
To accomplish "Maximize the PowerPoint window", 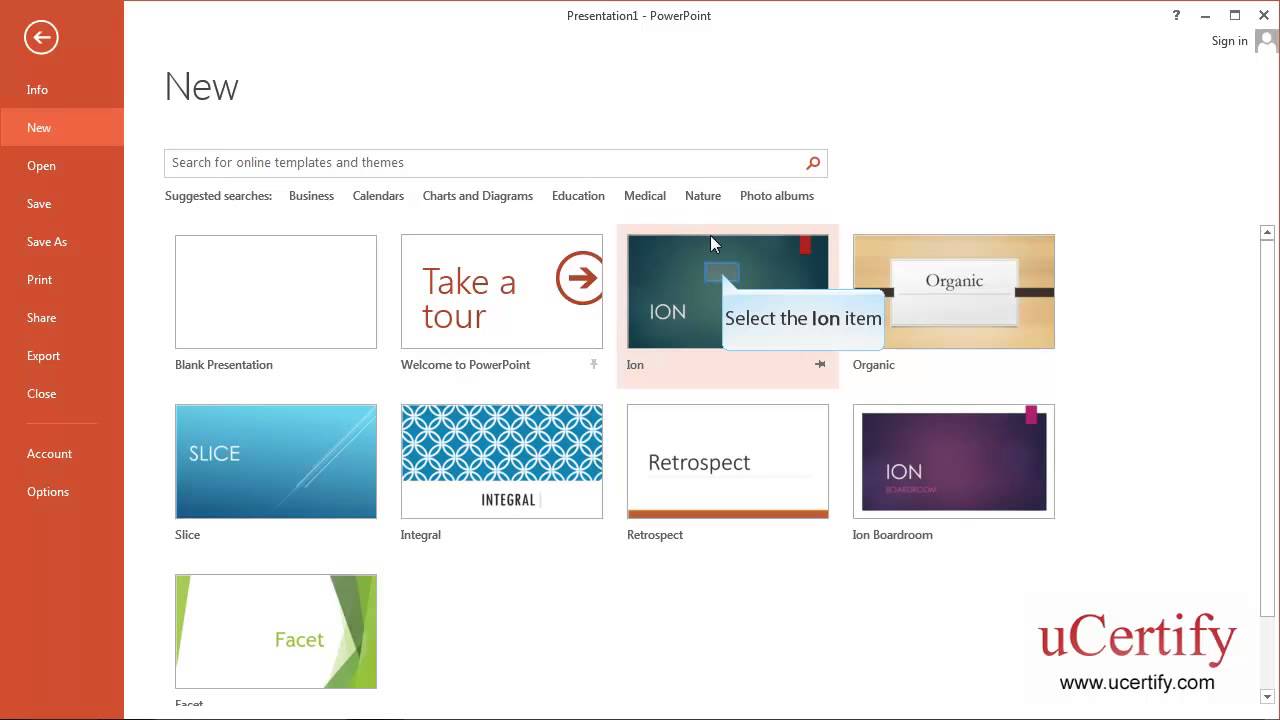I will point(1235,15).
